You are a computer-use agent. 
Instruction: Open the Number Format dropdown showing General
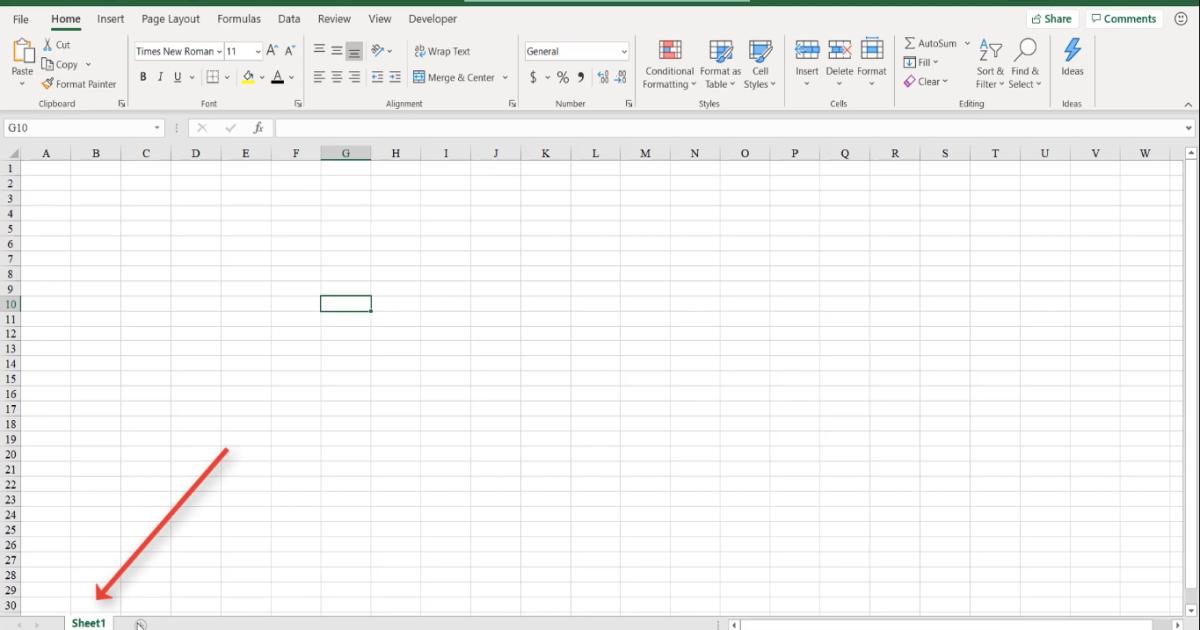tap(576, 50)
